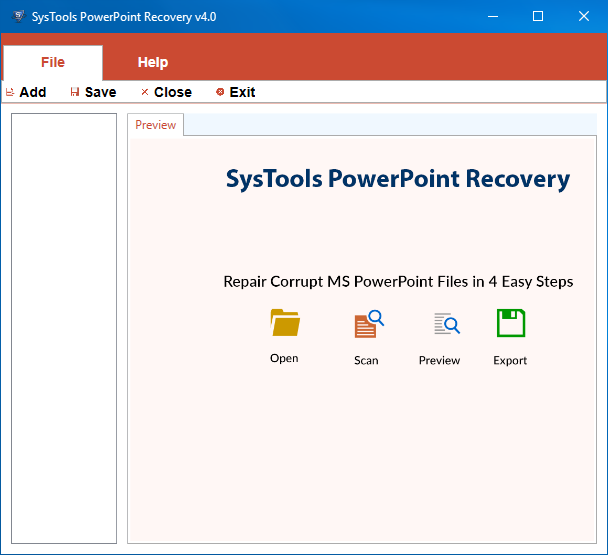608x555 pixels.
Task: Minimize the PowerPoint Recovery window
Action: (x=491, y=16)
